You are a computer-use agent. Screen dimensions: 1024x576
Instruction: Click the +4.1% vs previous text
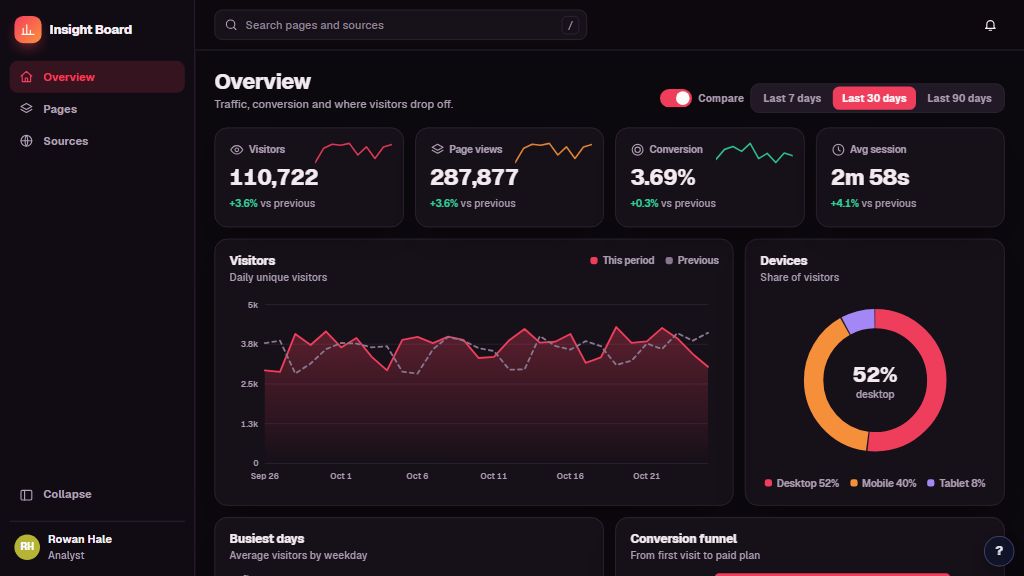tap(873, 203)
